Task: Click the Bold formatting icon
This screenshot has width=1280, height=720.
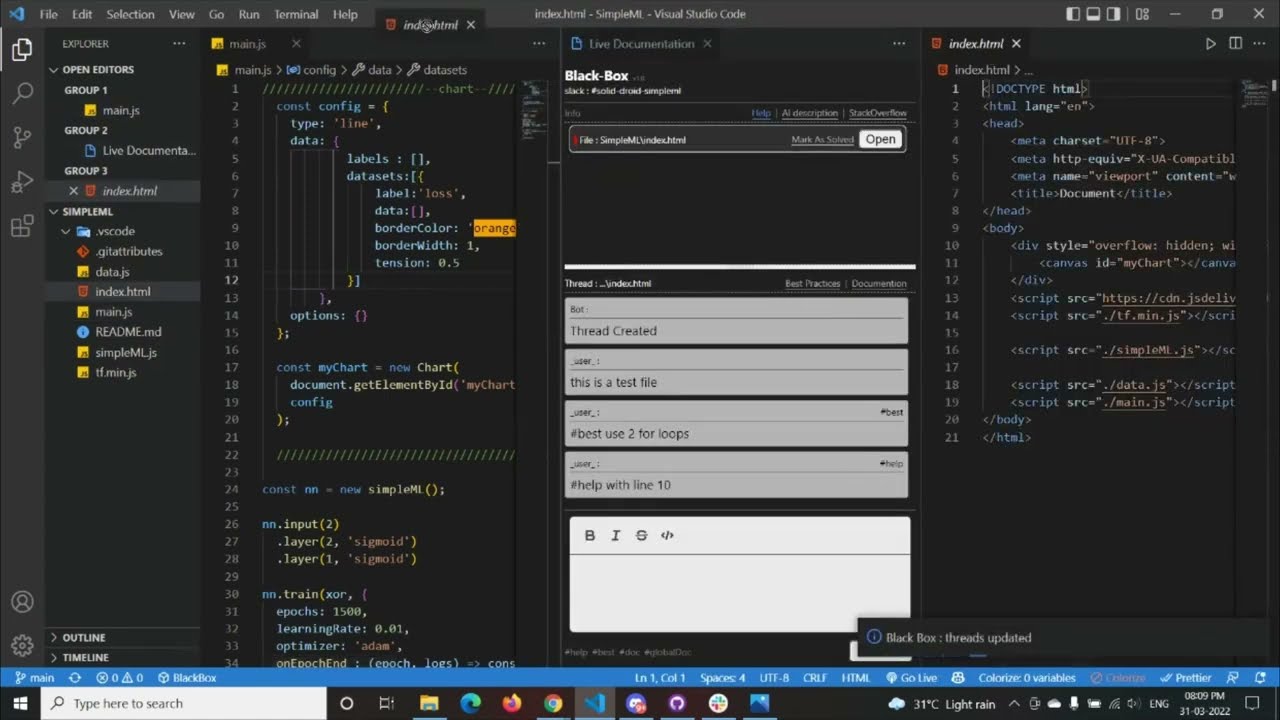Action: 590,536
